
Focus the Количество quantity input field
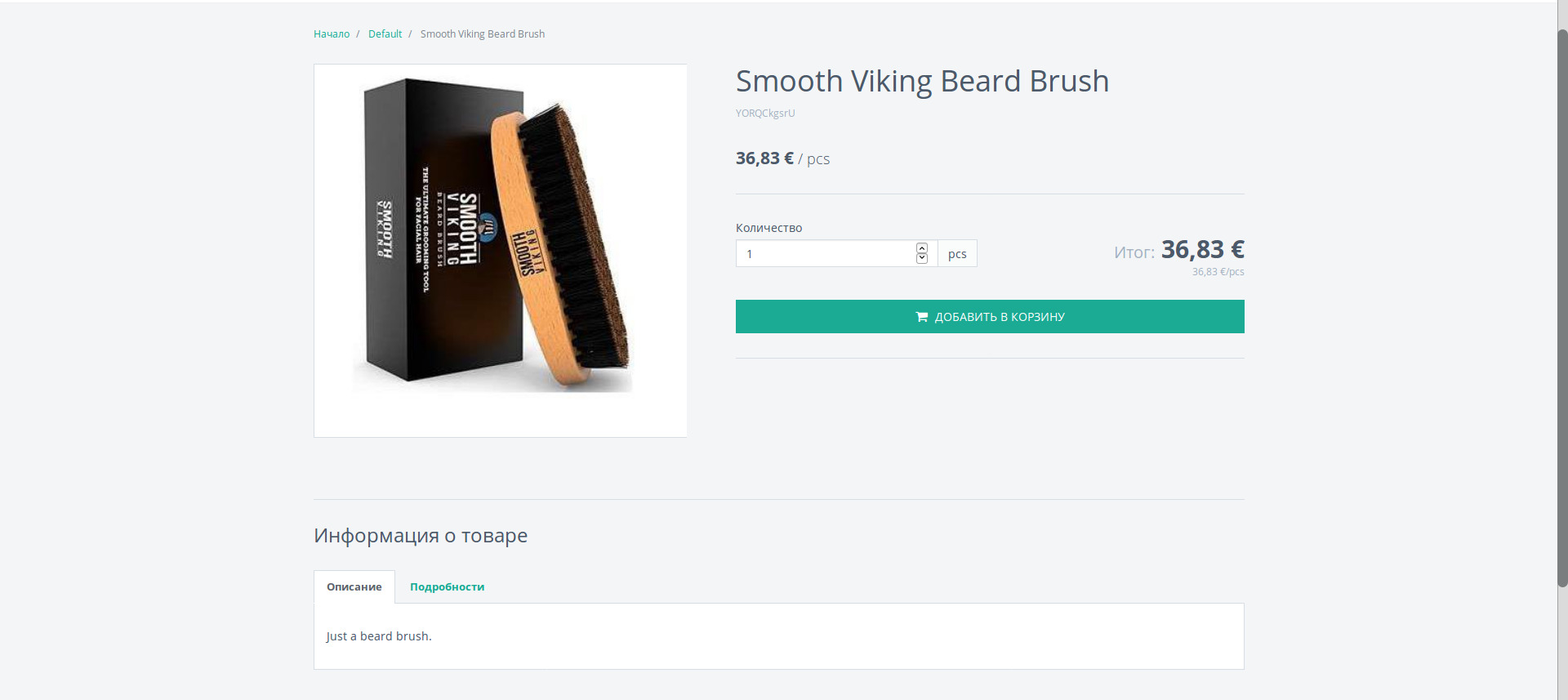tap(826, 253)
